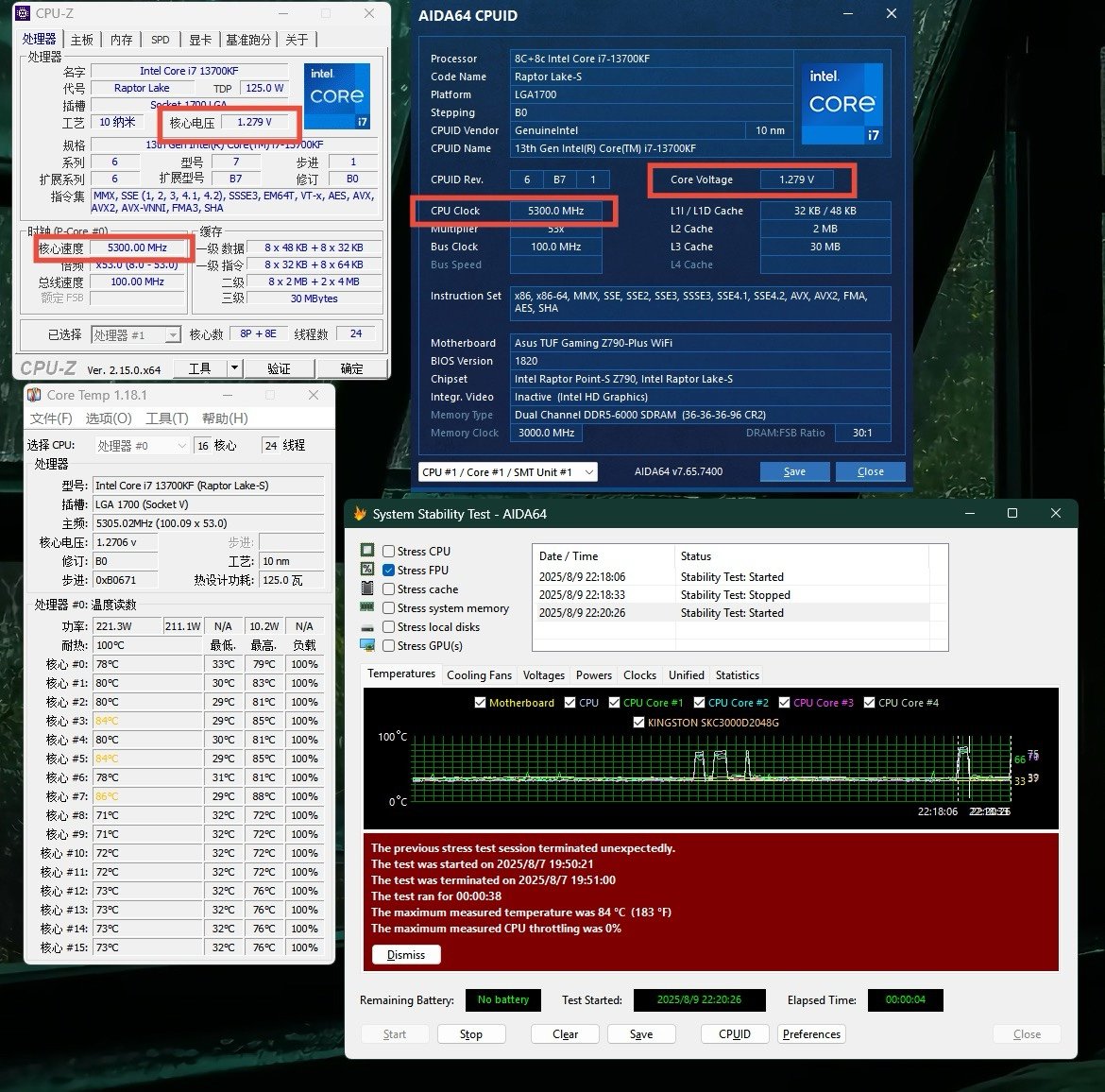Enable Stress local disks checkbox
This screenshot has height=1092, width=1105.
pyautogui.click(x=388, y=626)
